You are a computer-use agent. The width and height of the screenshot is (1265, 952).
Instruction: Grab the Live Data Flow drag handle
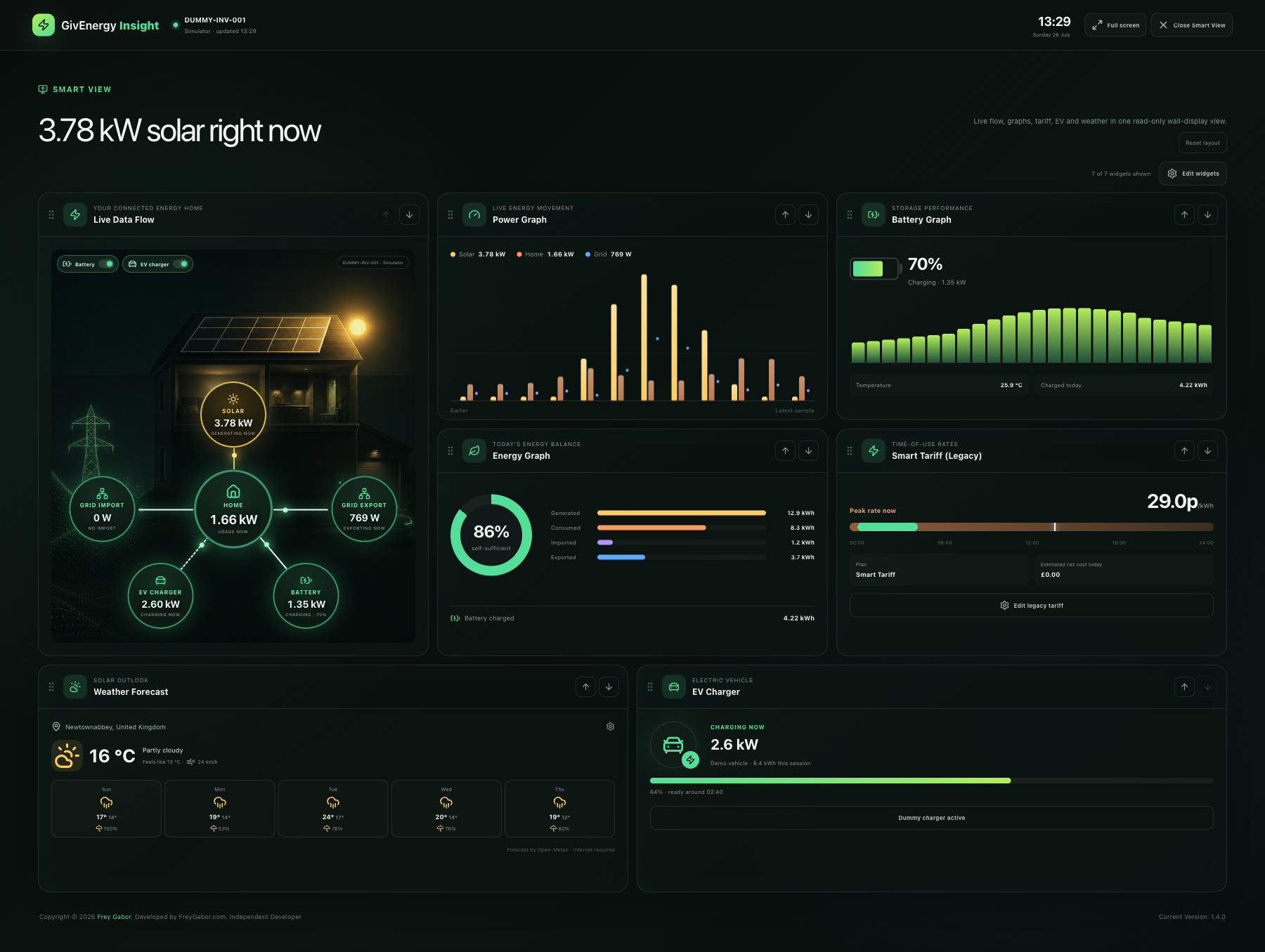[51, 215]
